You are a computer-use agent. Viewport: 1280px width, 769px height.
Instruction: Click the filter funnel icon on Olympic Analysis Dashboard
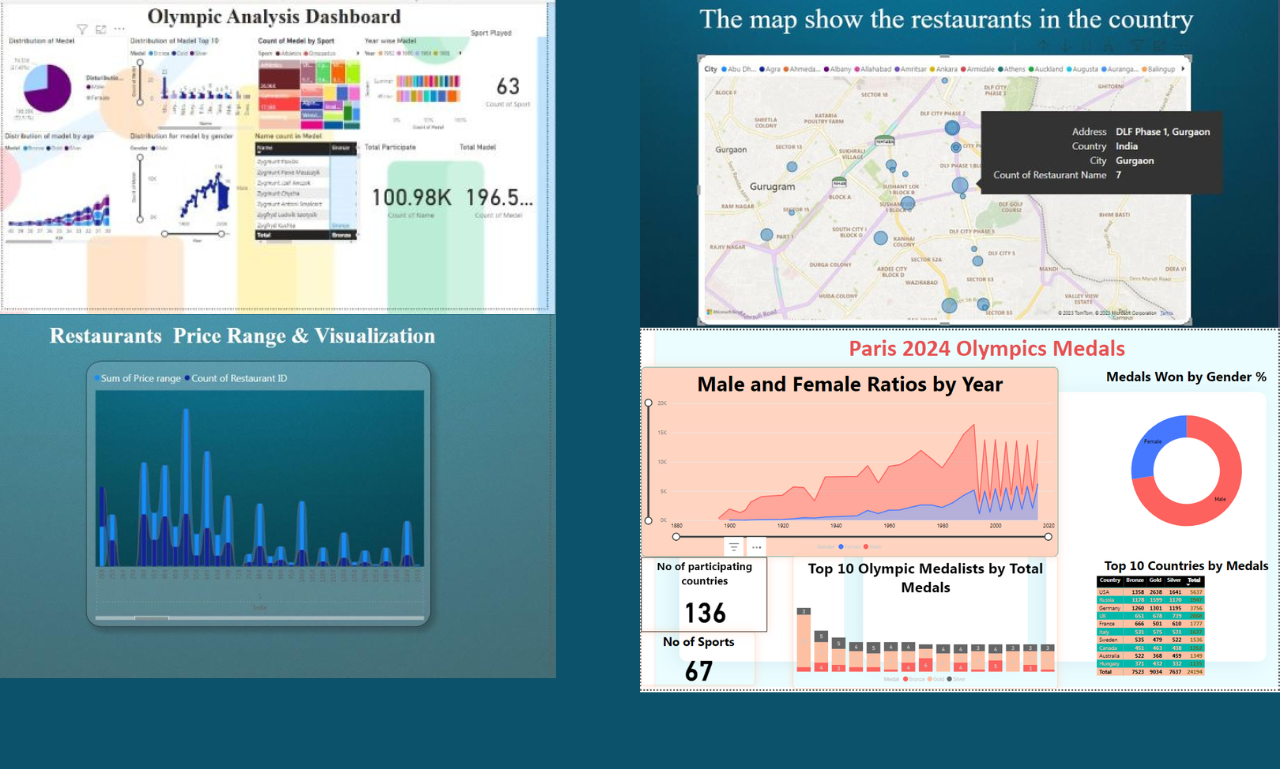pyautogui.click(x=81, y=28)
